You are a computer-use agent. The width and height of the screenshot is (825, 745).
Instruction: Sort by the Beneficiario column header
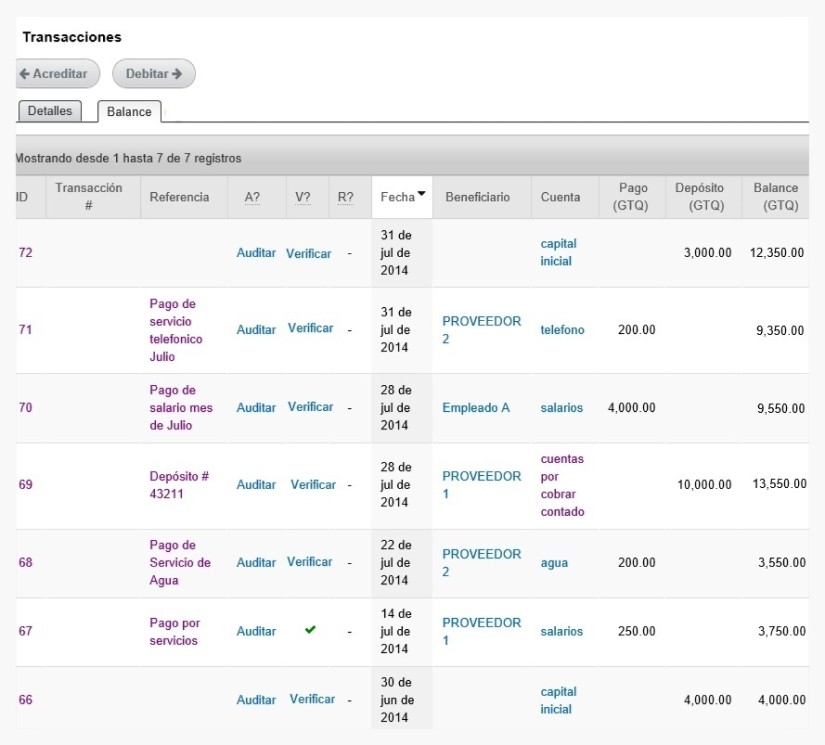pos(478,197)
